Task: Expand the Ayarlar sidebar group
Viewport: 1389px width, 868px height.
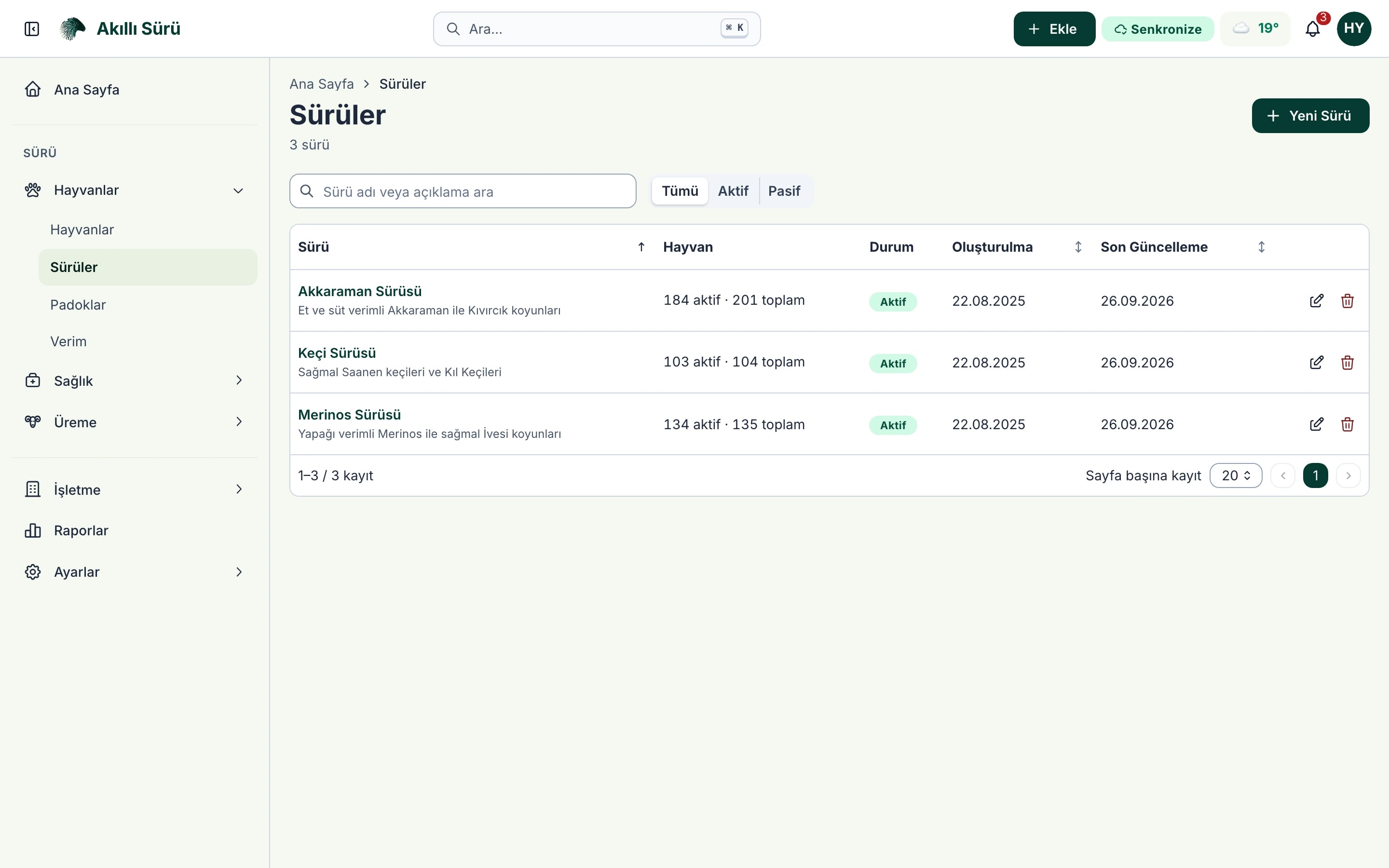Action: [x=134, y=572]
